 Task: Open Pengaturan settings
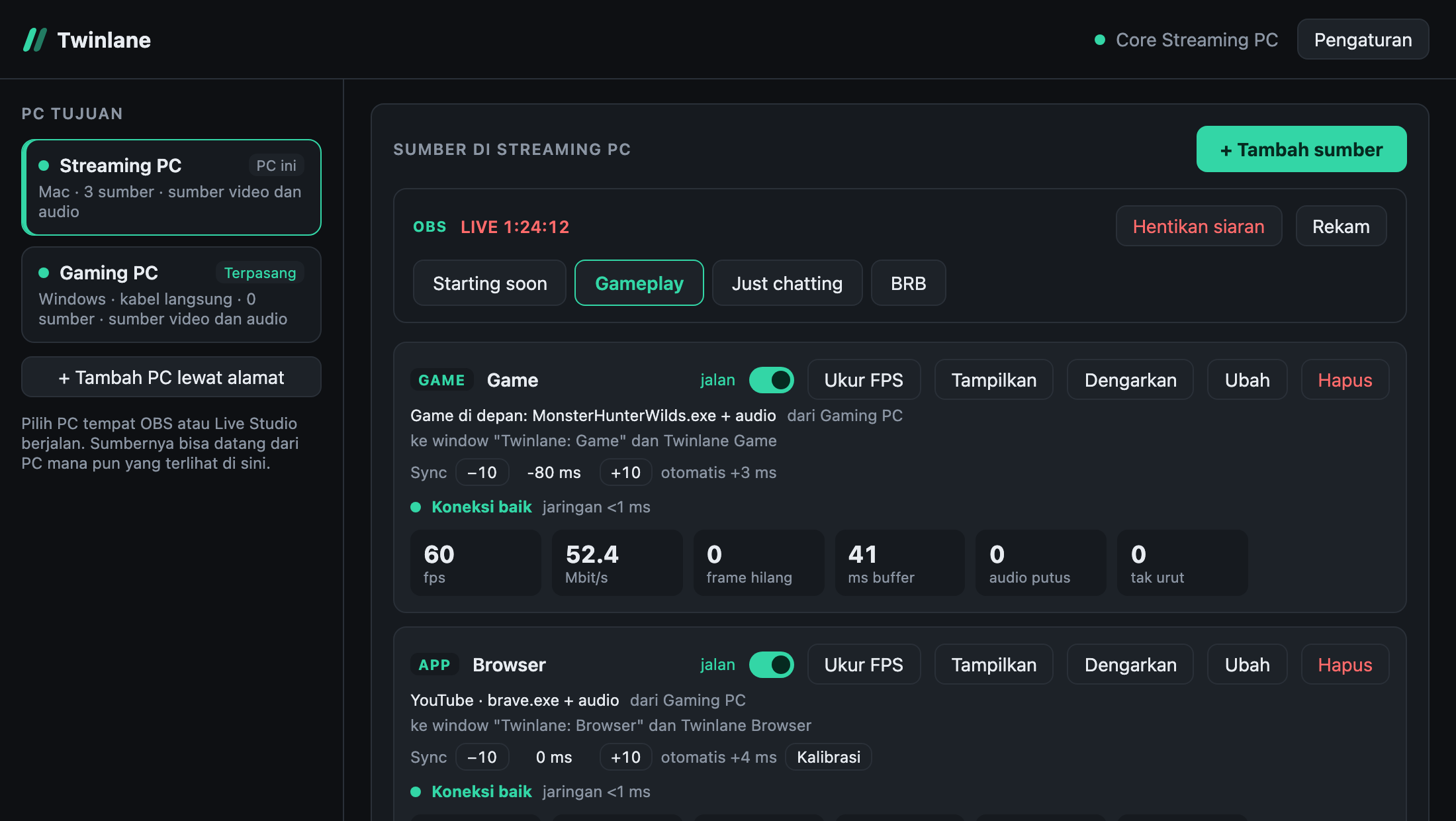click(x=1363, y=40)
